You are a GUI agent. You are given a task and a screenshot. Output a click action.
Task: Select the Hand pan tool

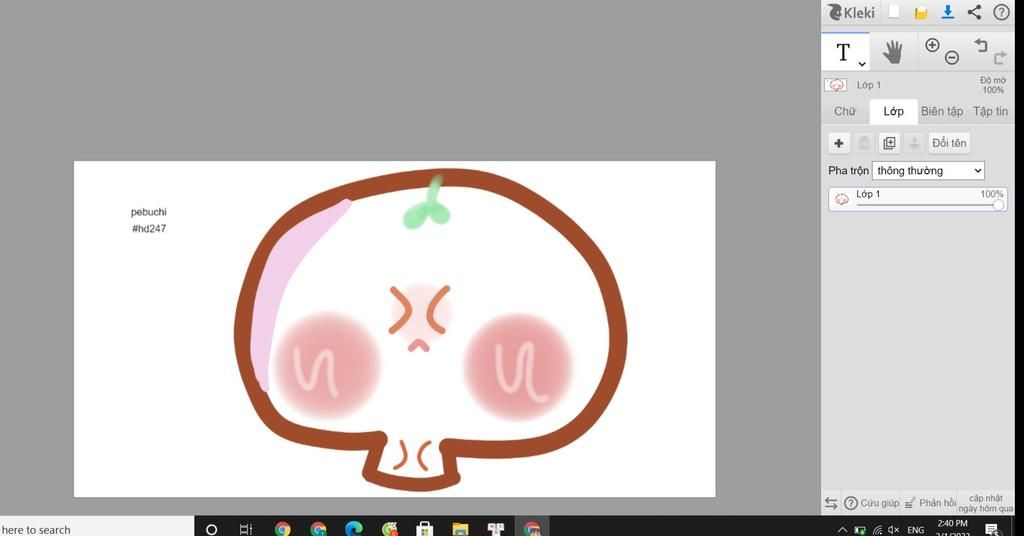coord(892,52)
